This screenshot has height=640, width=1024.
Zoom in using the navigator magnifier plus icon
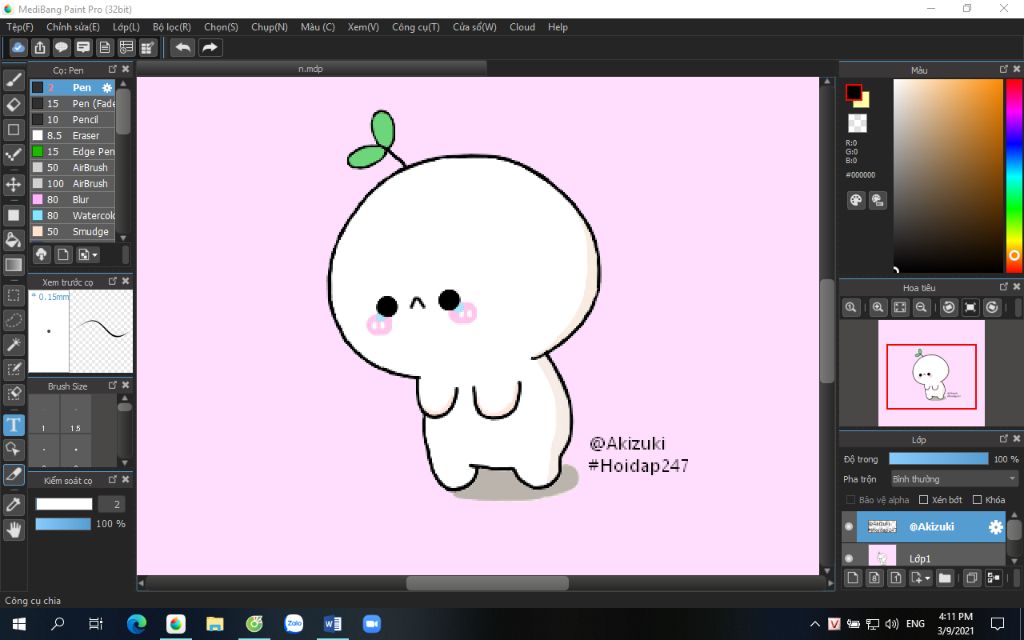877,308
